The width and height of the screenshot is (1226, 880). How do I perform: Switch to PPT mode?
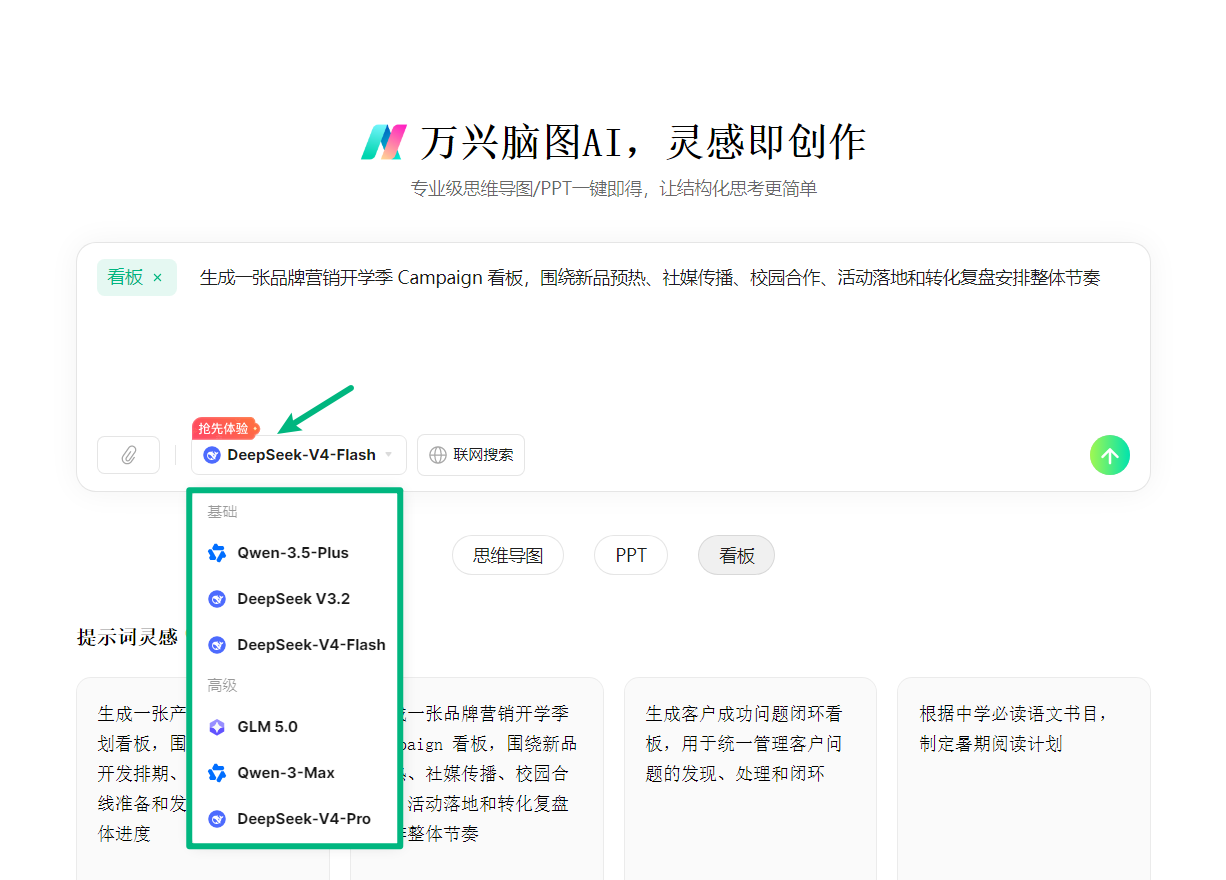pos(631,555)
